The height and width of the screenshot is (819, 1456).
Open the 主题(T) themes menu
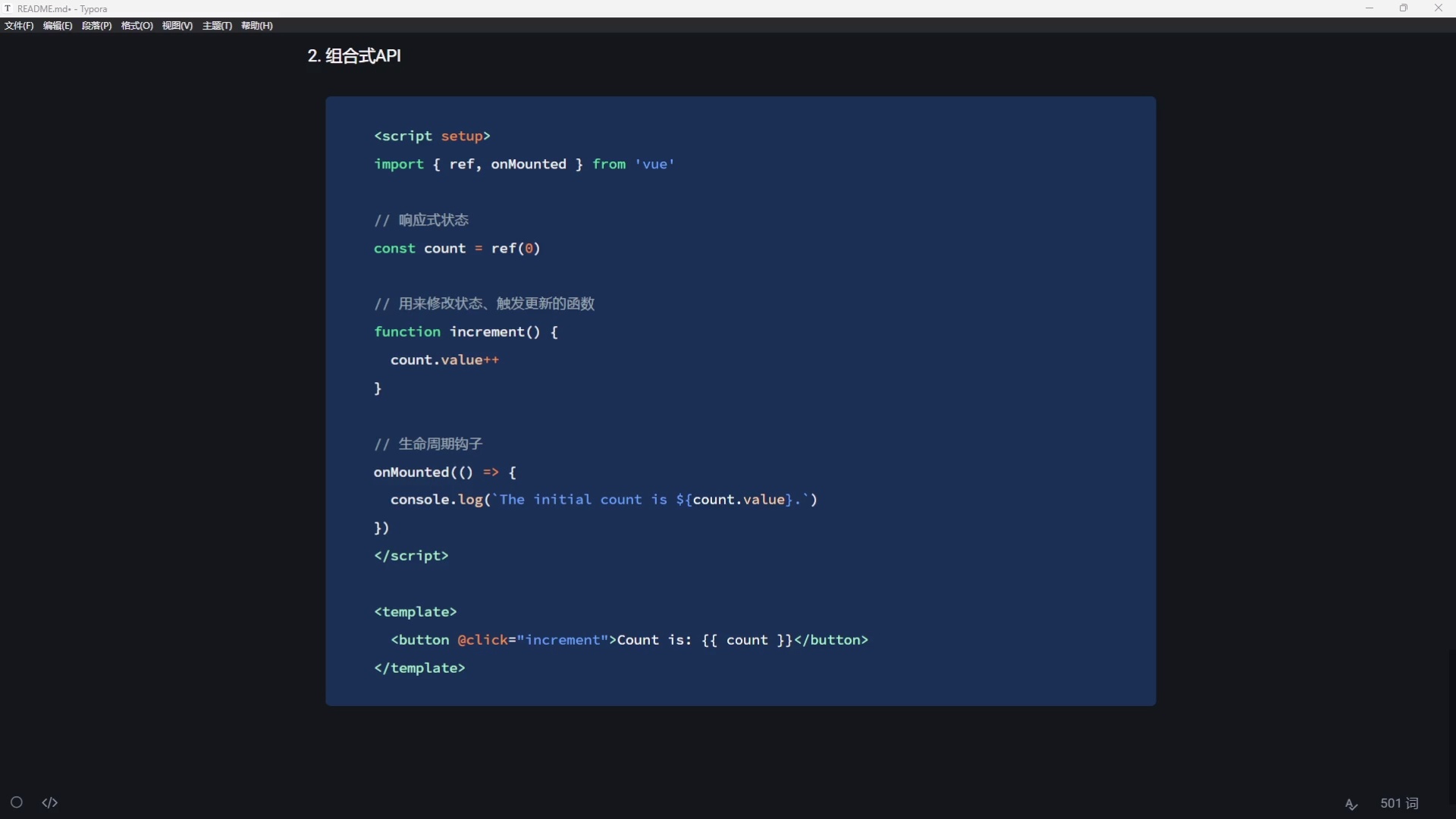(x=217, y=26)
